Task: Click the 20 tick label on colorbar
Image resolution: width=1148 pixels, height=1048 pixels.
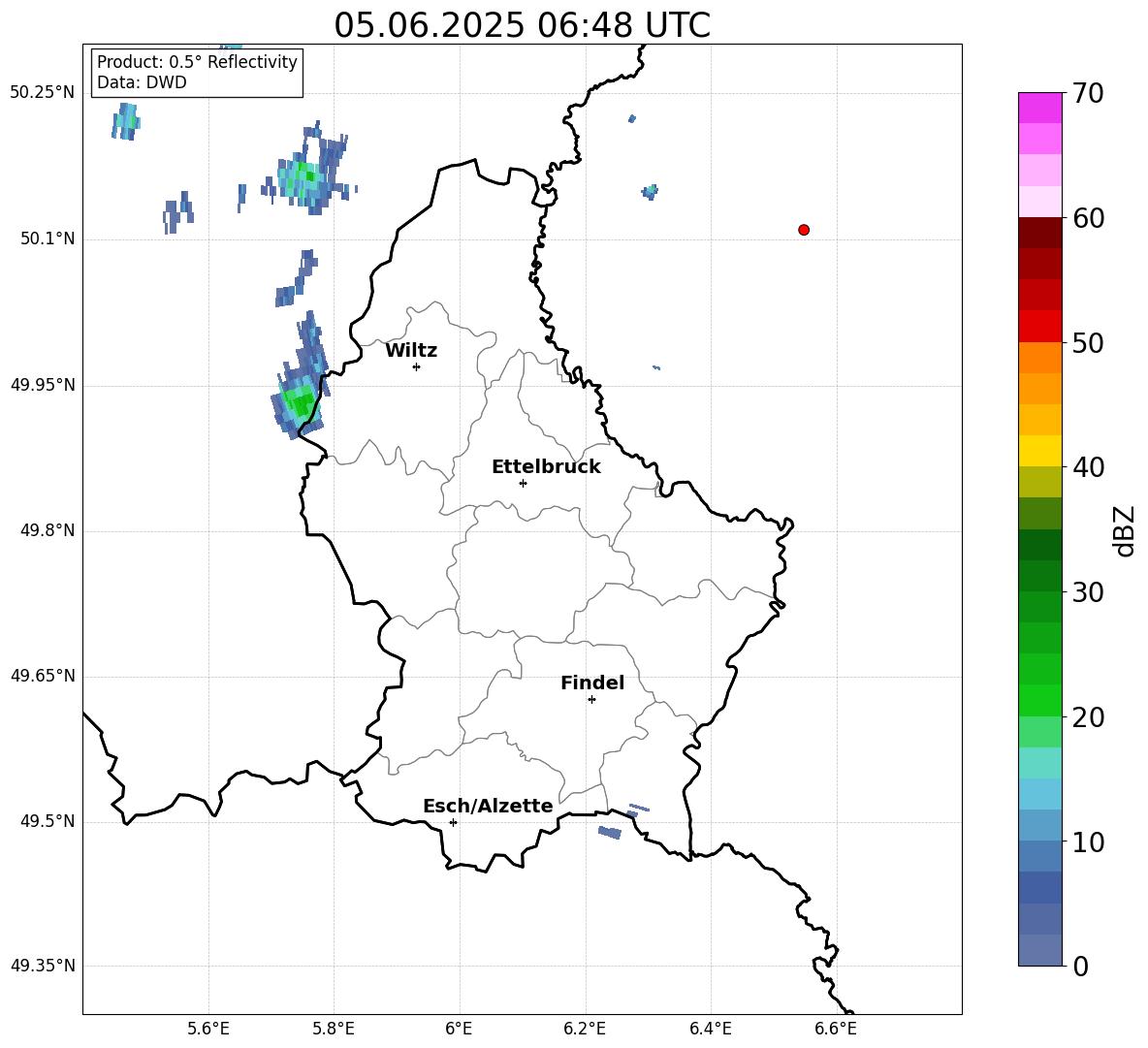Action: (x=1088, y=718)
